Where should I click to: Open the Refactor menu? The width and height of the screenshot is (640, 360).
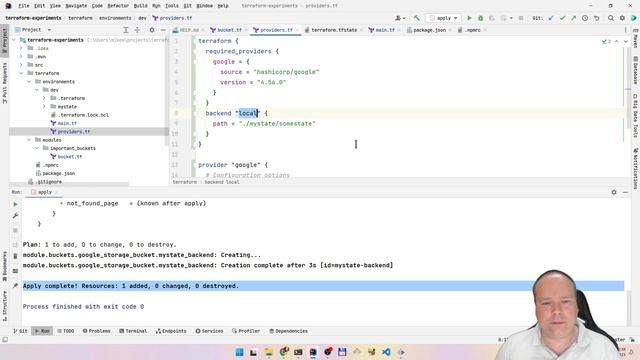pyautogui.click(x=118, y=6)
